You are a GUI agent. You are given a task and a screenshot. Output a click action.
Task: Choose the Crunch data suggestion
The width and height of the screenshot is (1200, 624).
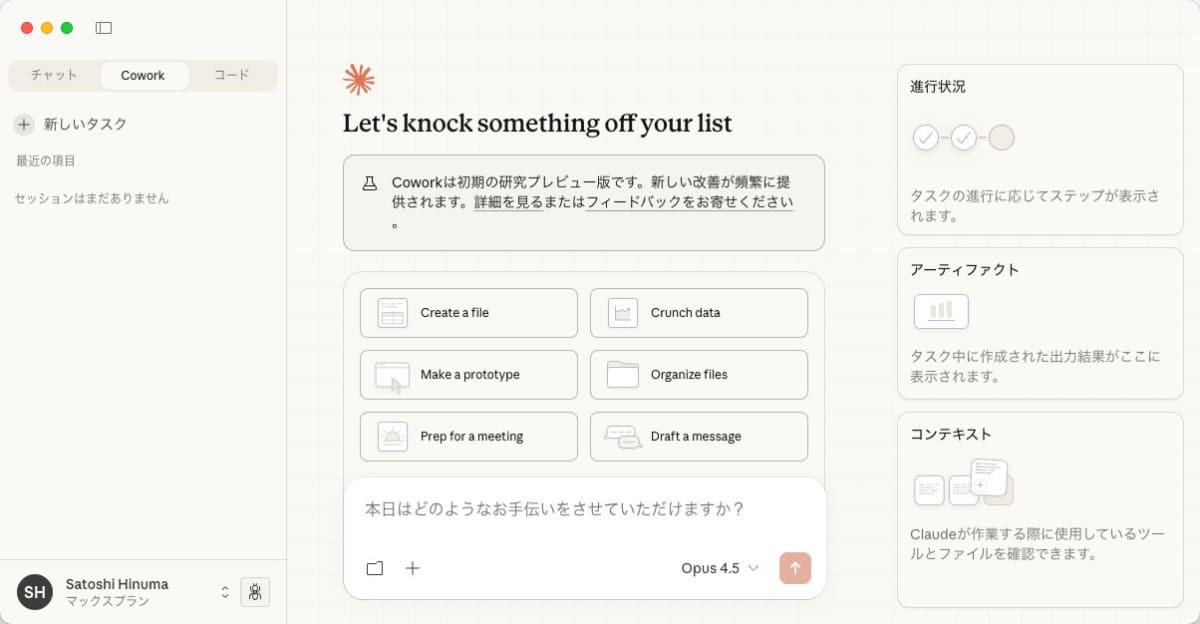698,313
